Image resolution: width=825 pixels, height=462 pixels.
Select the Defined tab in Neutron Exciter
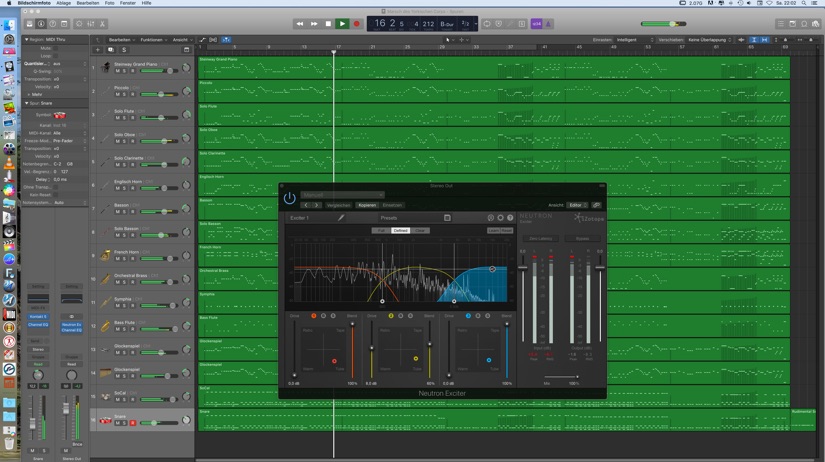pos(400,230)
